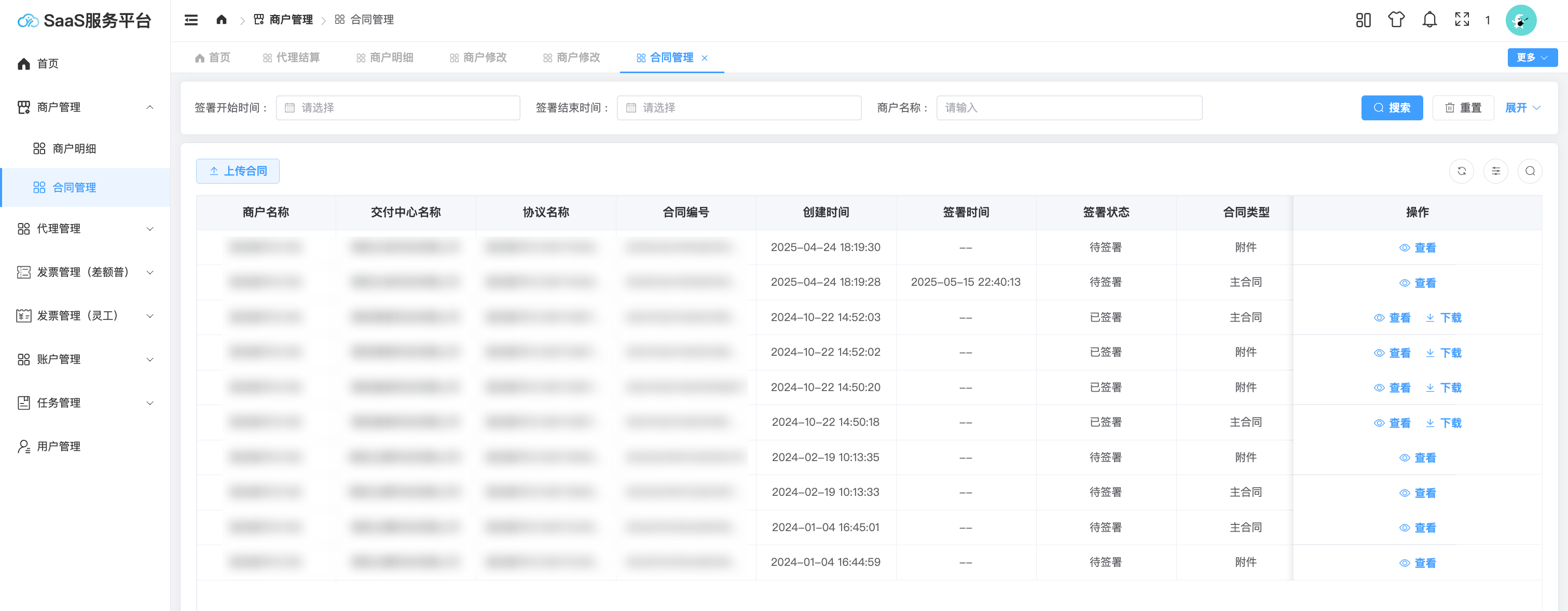
Task: Click the 上传合同 button
Action: point(238,171)
